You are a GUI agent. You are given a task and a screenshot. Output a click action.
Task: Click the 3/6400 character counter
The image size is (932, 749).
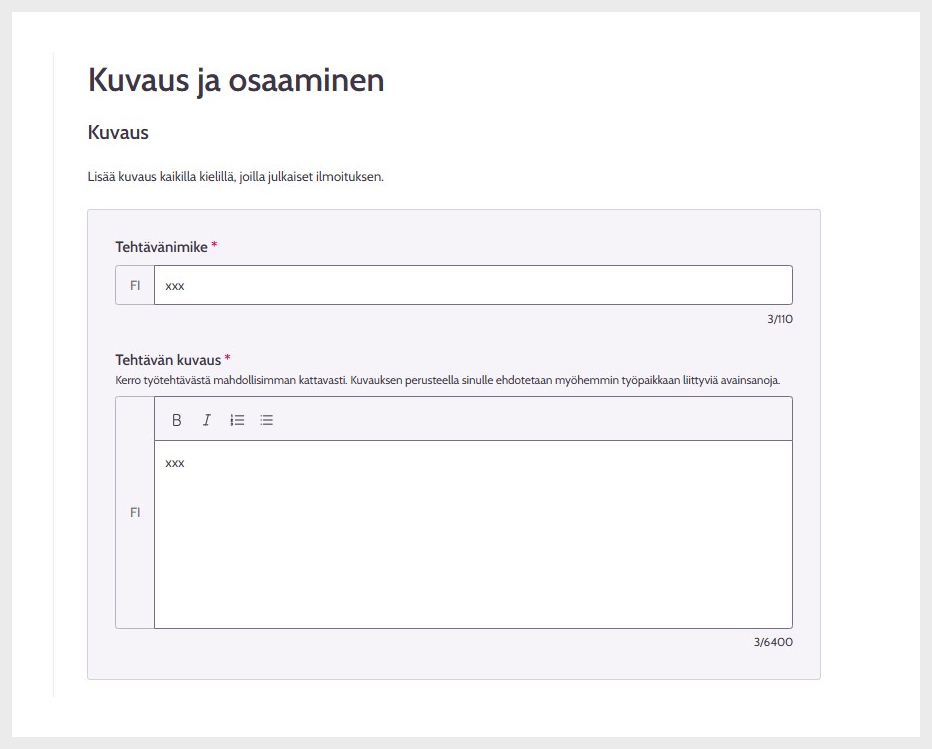click(x=773, y=642)
